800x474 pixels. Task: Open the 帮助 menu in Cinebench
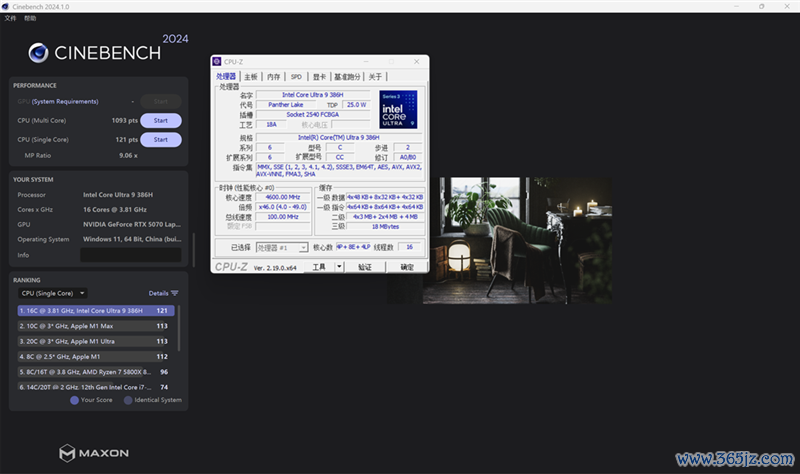pyautogui.click(x=30, y=18)
